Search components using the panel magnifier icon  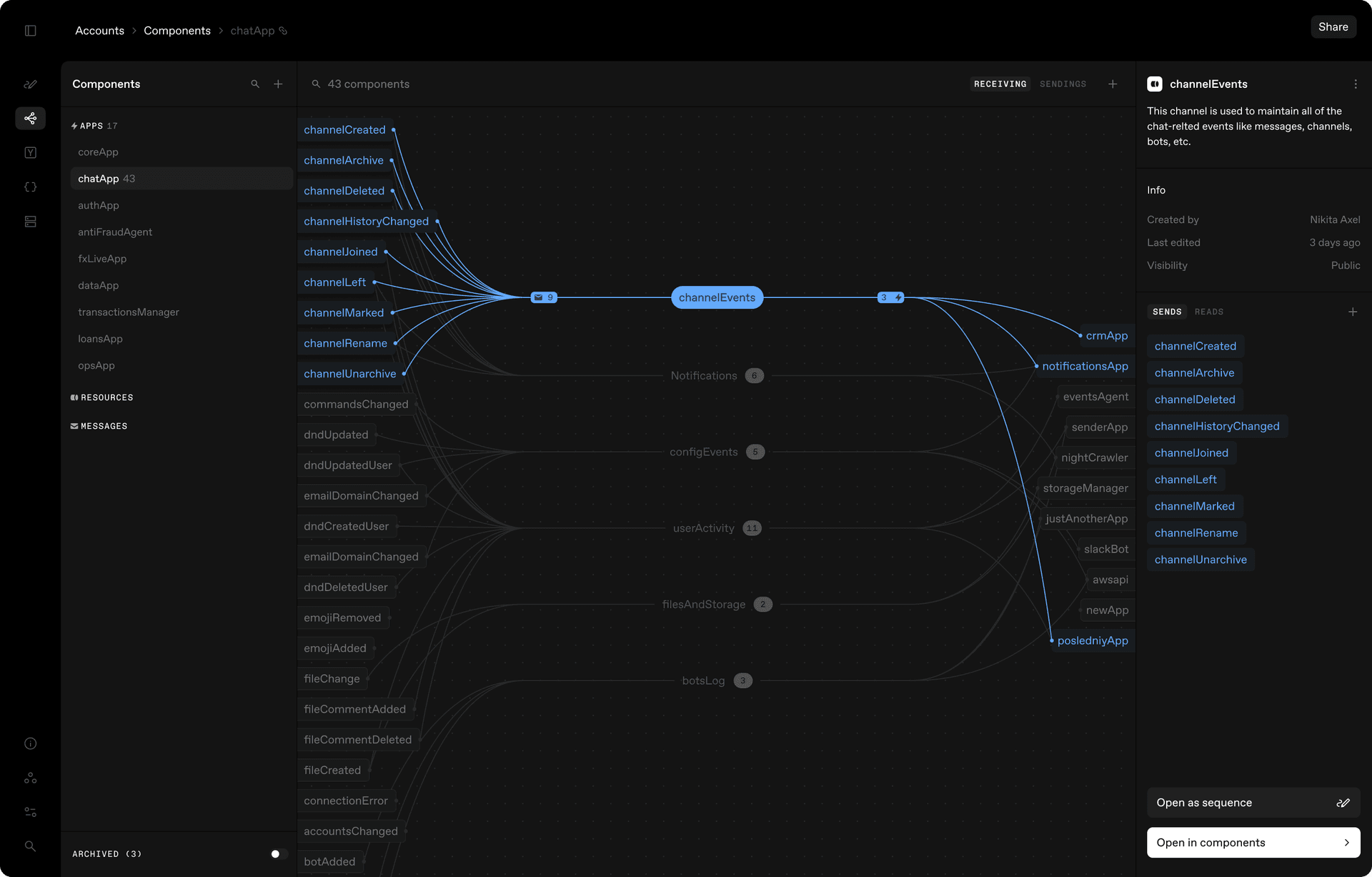point(255,84)
